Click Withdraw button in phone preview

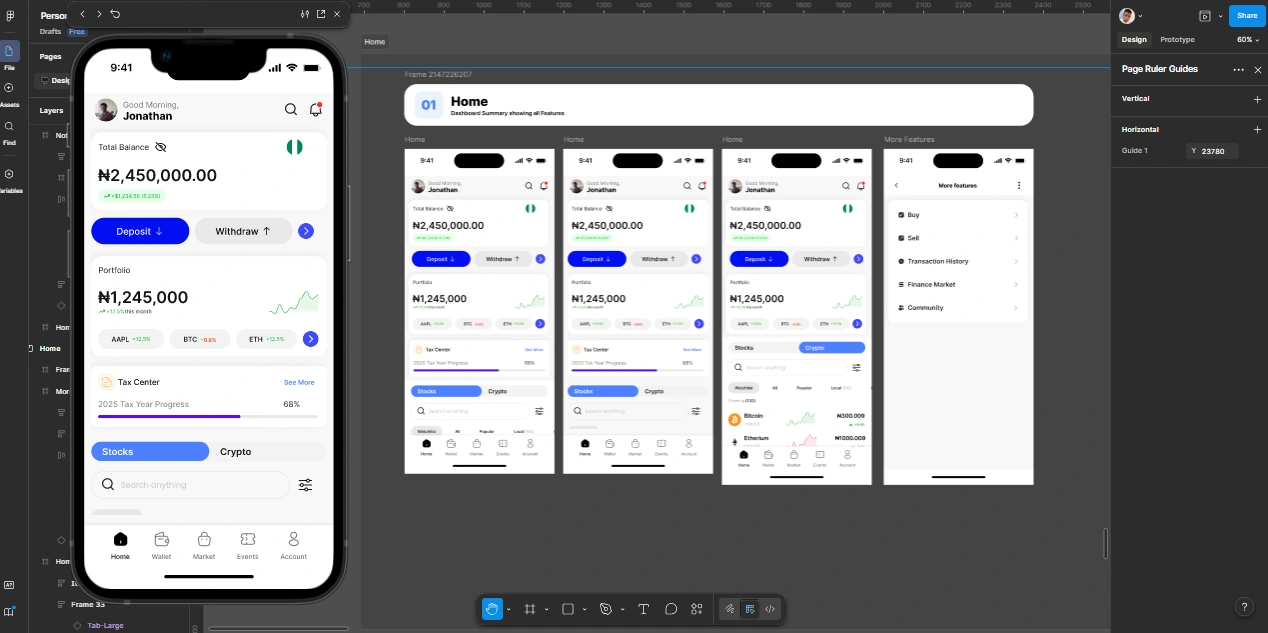[x=243, y=231]
